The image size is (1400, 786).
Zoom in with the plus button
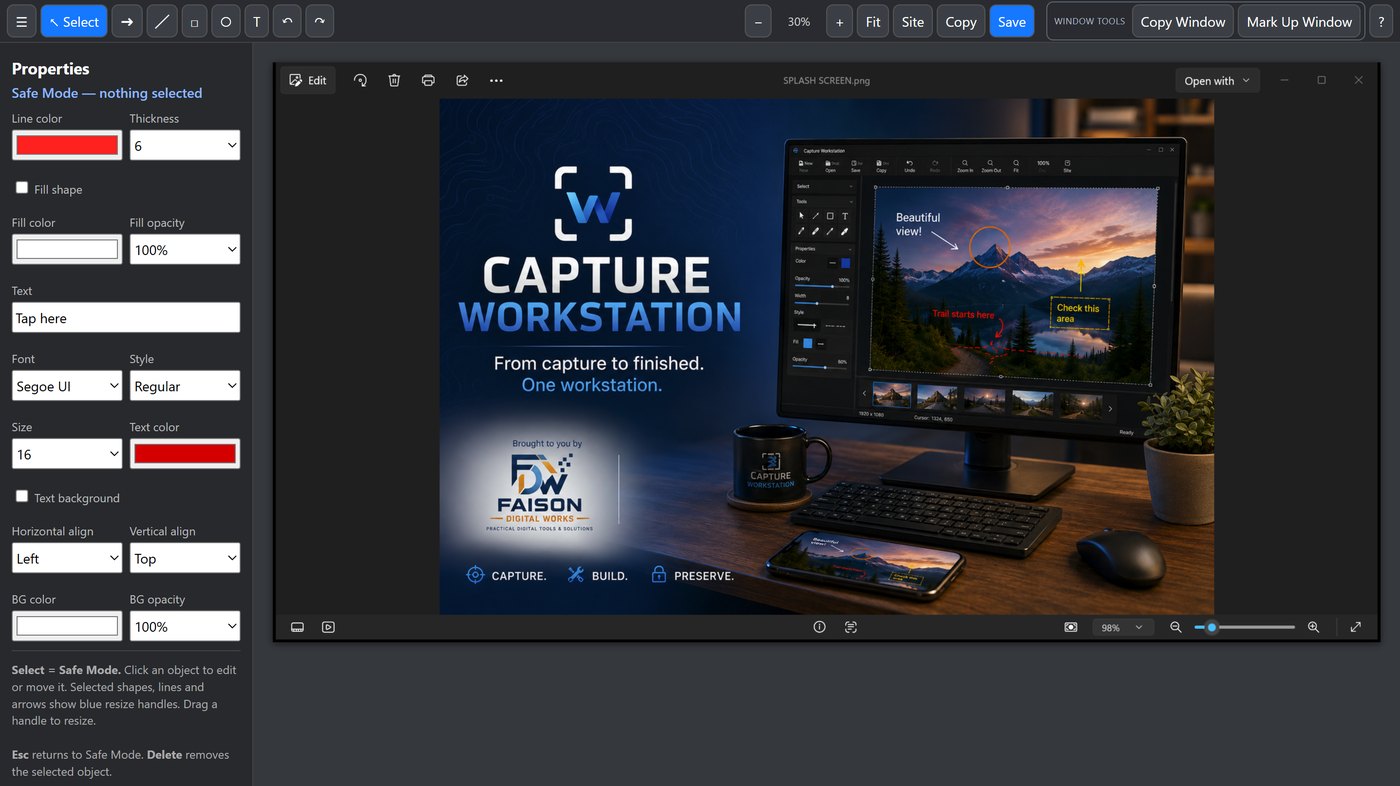pyautogui.click(x=839, y=21)
